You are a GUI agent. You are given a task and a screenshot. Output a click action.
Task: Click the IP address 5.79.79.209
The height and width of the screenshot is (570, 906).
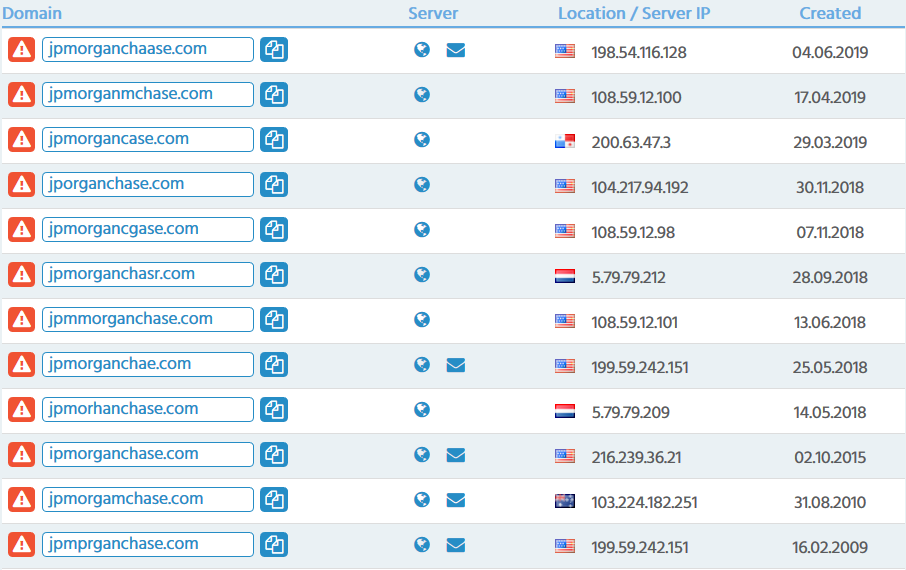coord(630,412)
